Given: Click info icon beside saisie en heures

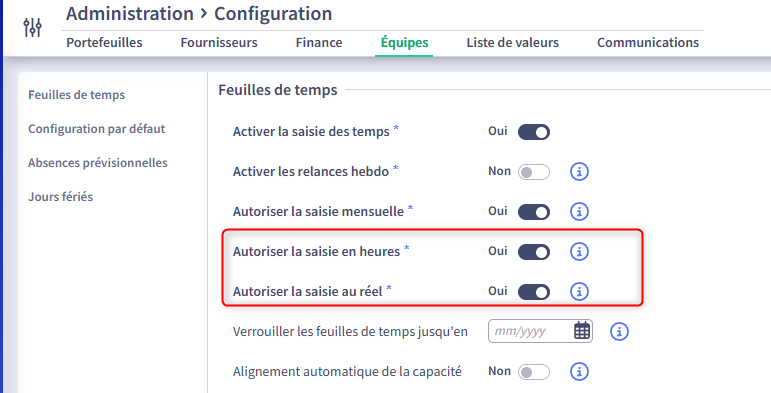Looking at the screenshot, I should tap(579, 251).
